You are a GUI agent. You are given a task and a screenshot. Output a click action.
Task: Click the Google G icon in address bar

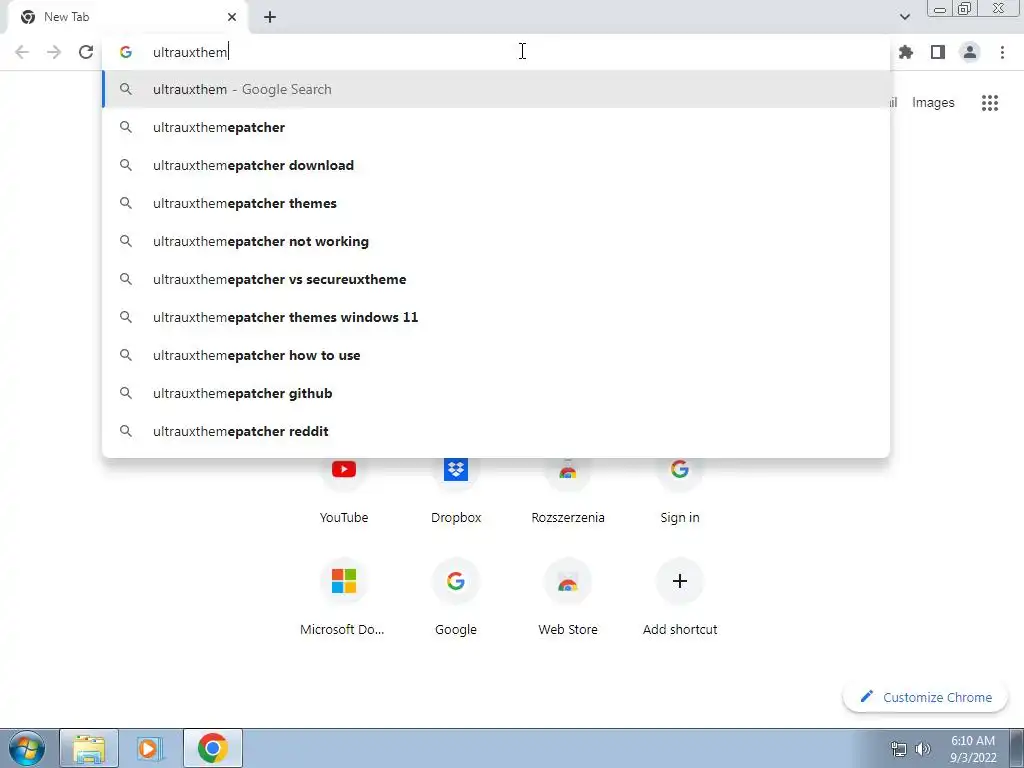tap(126, 52)
